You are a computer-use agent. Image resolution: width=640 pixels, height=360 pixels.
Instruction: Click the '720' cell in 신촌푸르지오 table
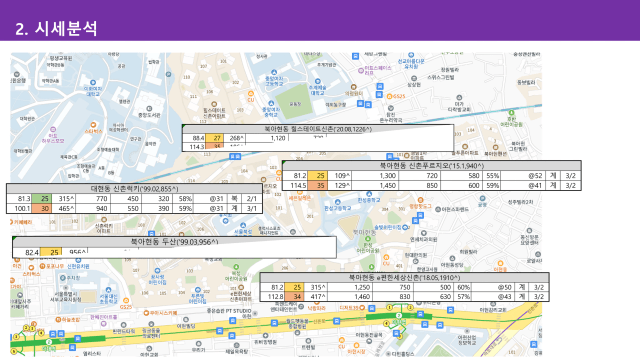[x=420, y=176]
